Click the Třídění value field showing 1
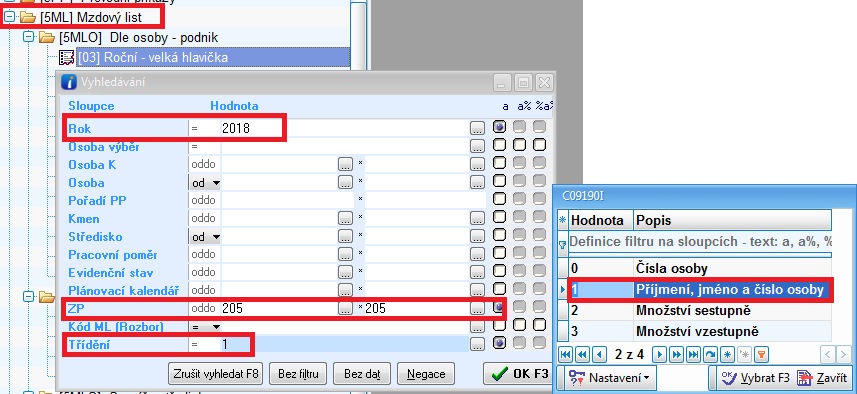 point(344,345)
